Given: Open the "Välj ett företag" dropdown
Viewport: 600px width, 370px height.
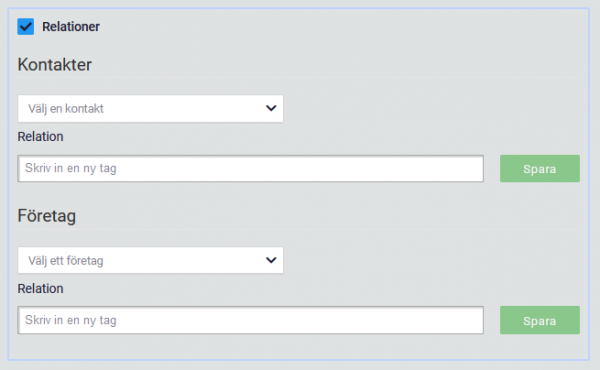Looking at the screenshot, I should (150, 260).
